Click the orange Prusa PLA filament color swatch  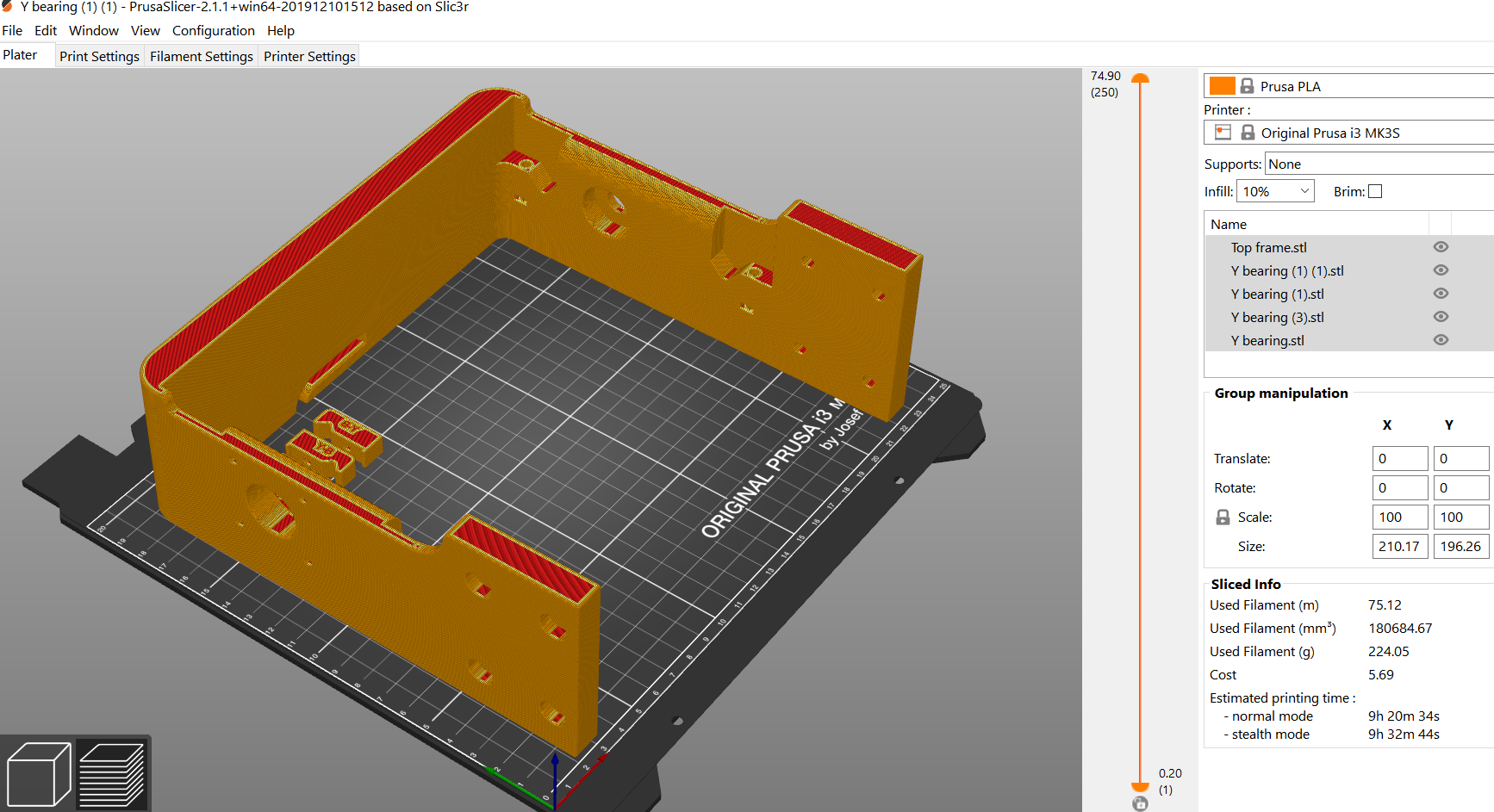1222,86
